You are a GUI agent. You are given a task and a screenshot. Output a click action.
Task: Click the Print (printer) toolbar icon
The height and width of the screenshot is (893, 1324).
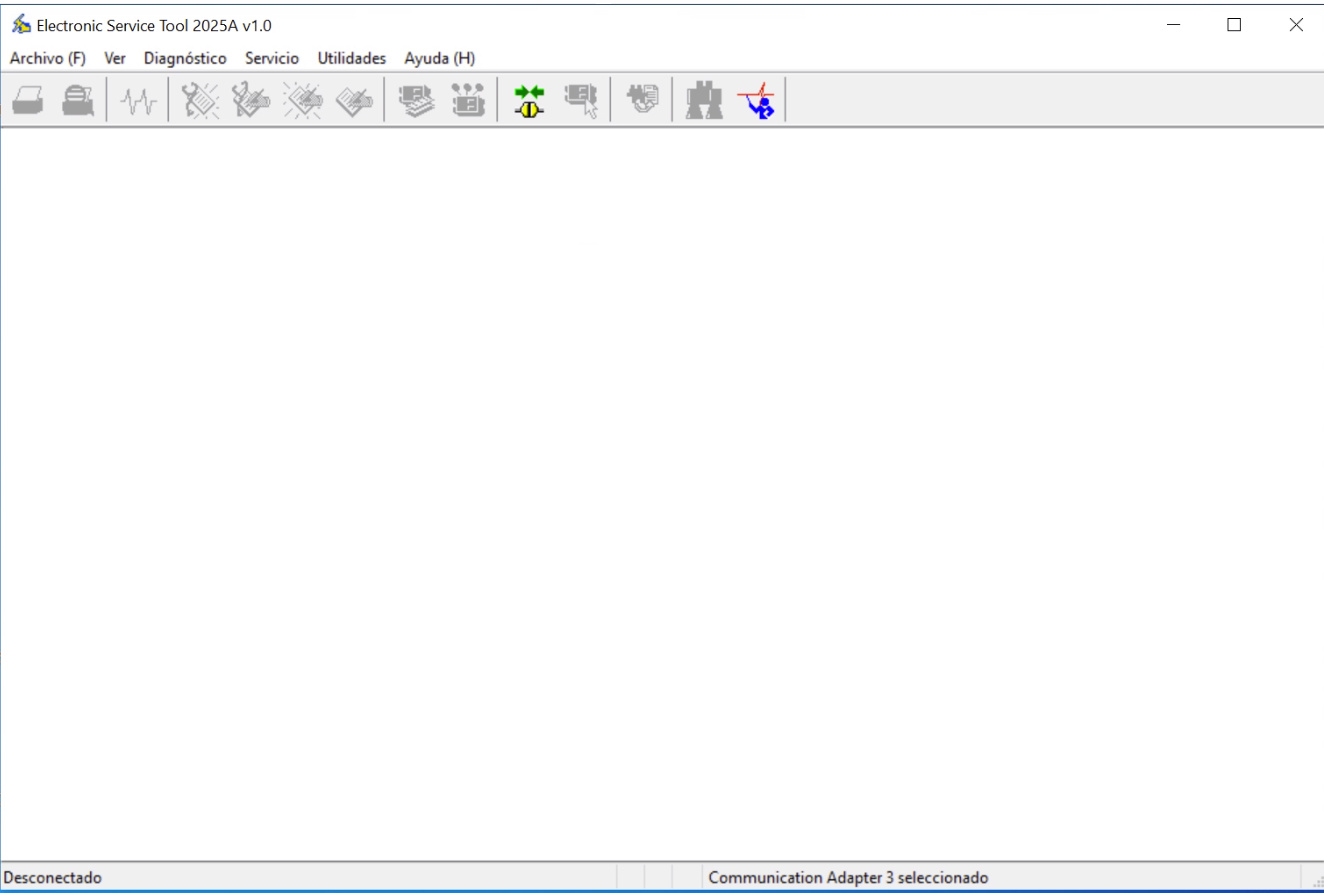coord(28,101)
